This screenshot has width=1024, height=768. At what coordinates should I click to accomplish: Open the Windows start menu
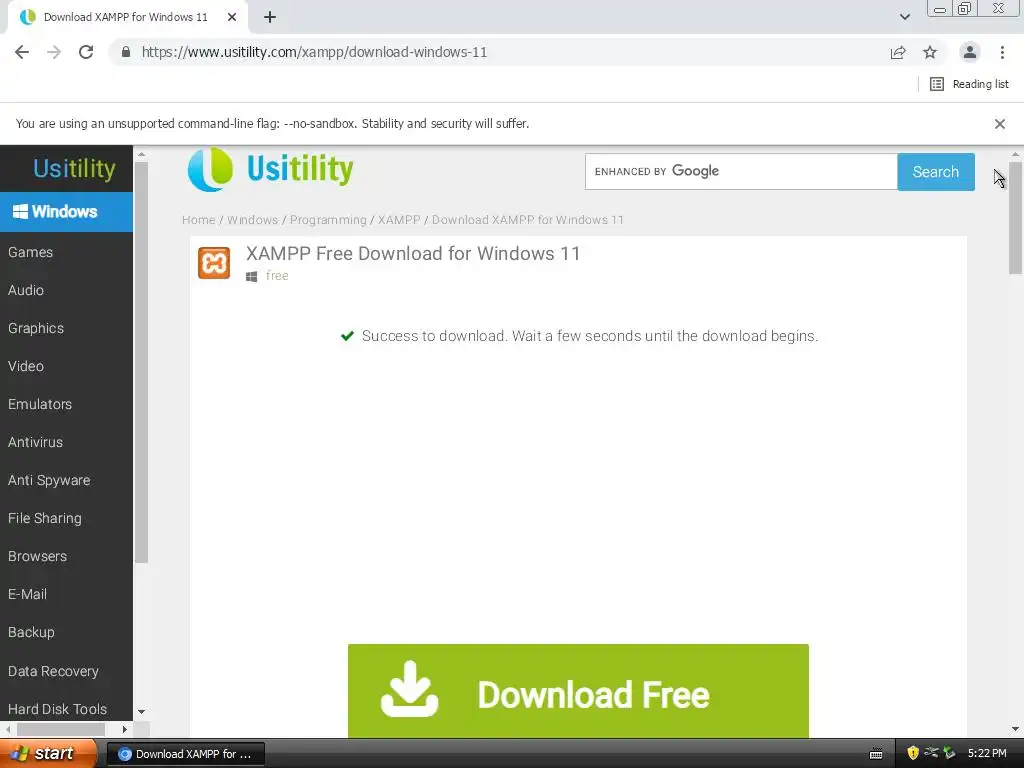48,754
